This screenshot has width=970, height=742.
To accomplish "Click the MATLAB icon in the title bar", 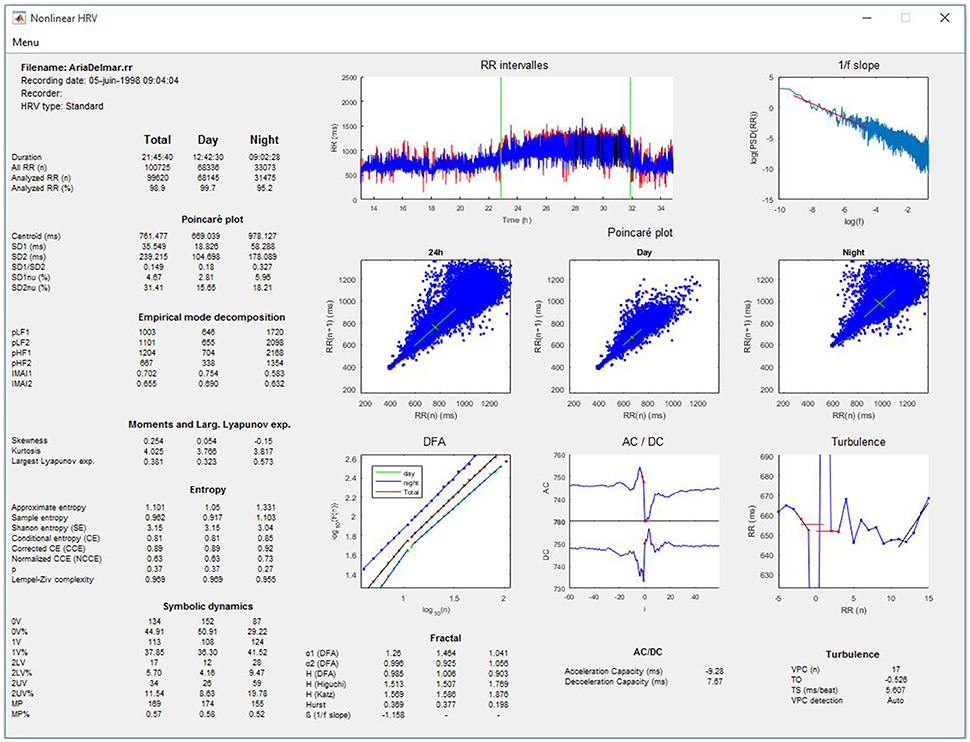I will (x=19, y=18).
